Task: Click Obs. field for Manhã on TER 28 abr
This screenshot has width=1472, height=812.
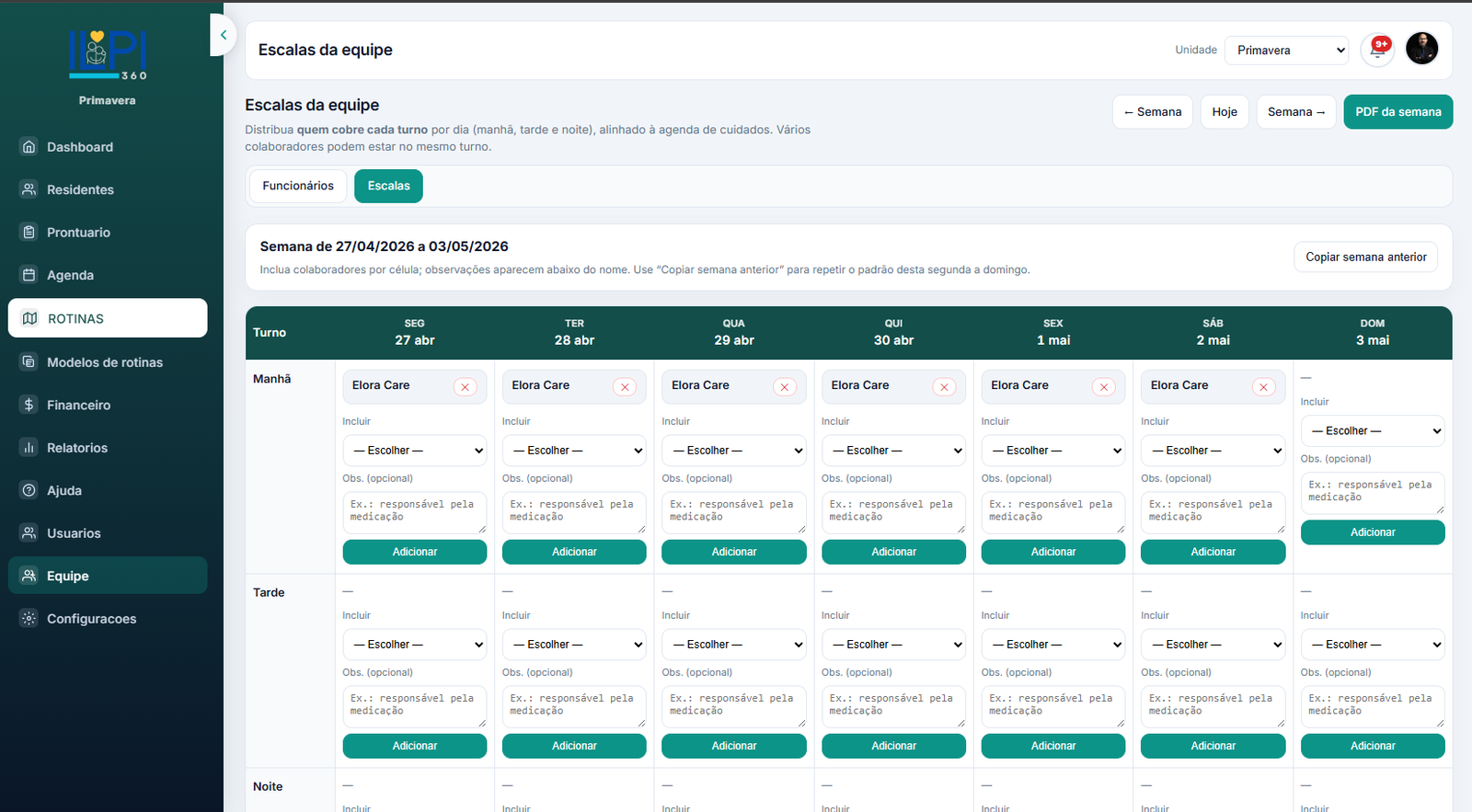Action: pyautogui.click(x=574, y=512)
